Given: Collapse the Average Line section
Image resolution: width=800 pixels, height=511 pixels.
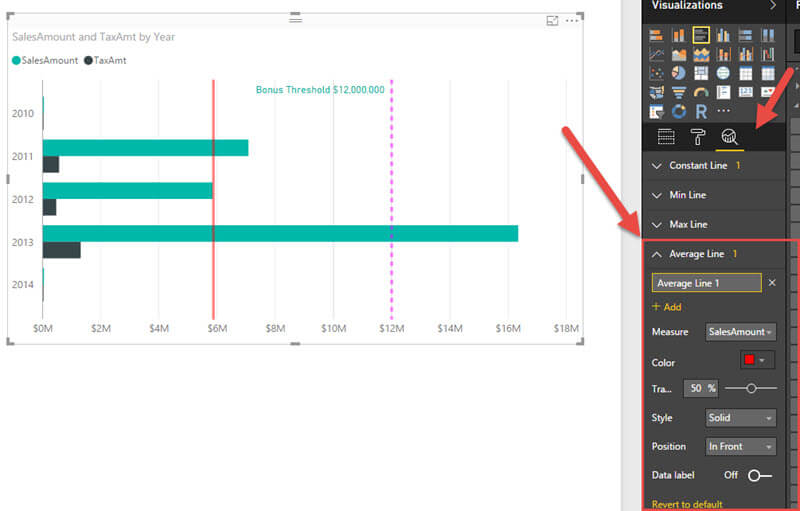Looking at the screenshot, I should pyautogui.click(x=713, y=254).
